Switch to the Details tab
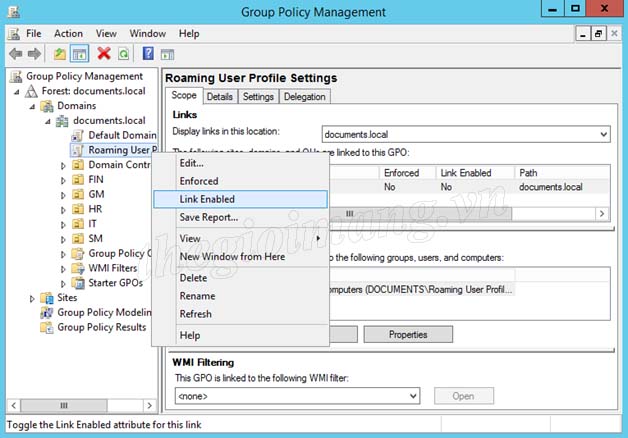This screenshot has height=438, width=628. pos(219,97)
